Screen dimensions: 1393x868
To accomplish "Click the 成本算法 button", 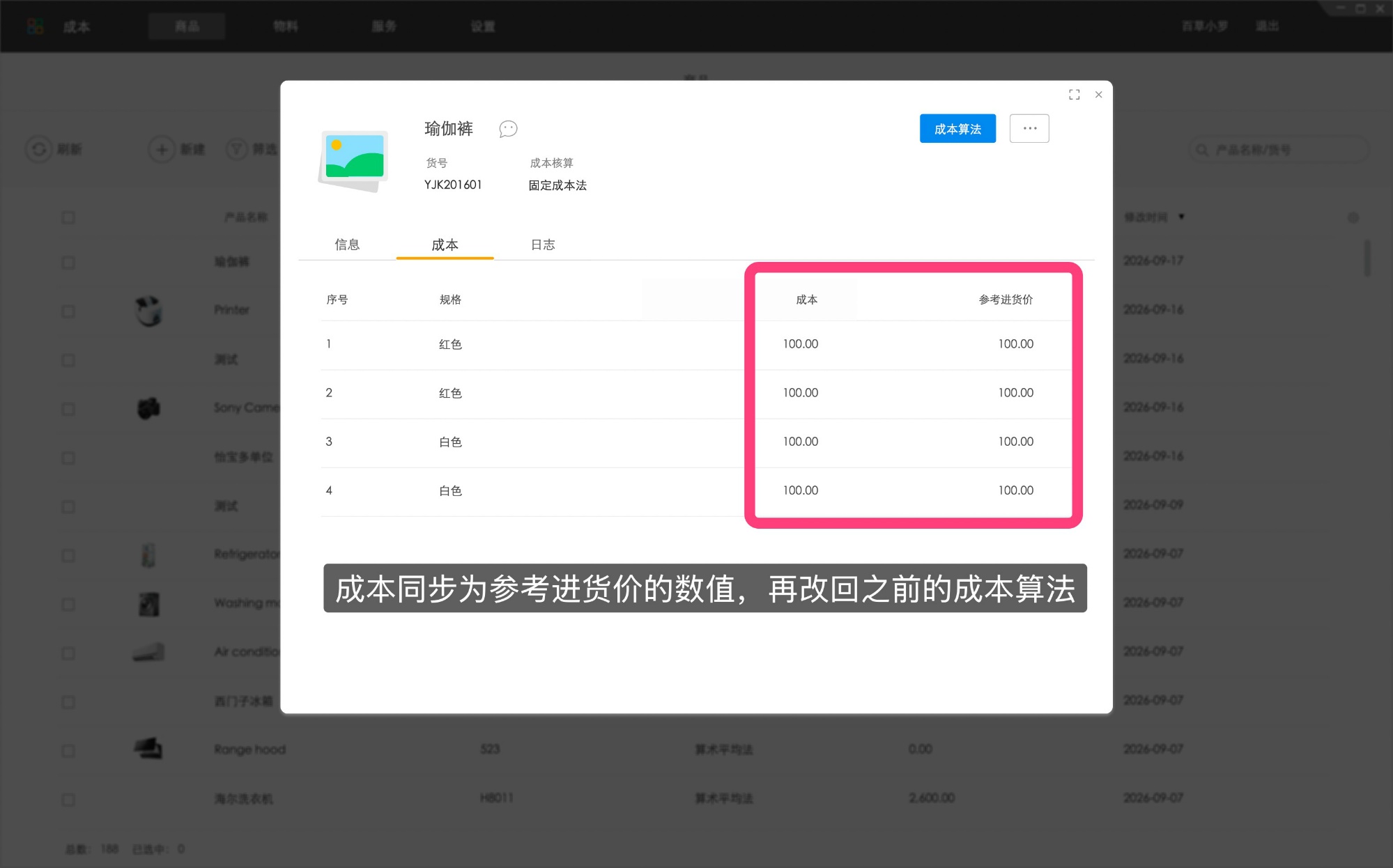I will click(957, 129).
